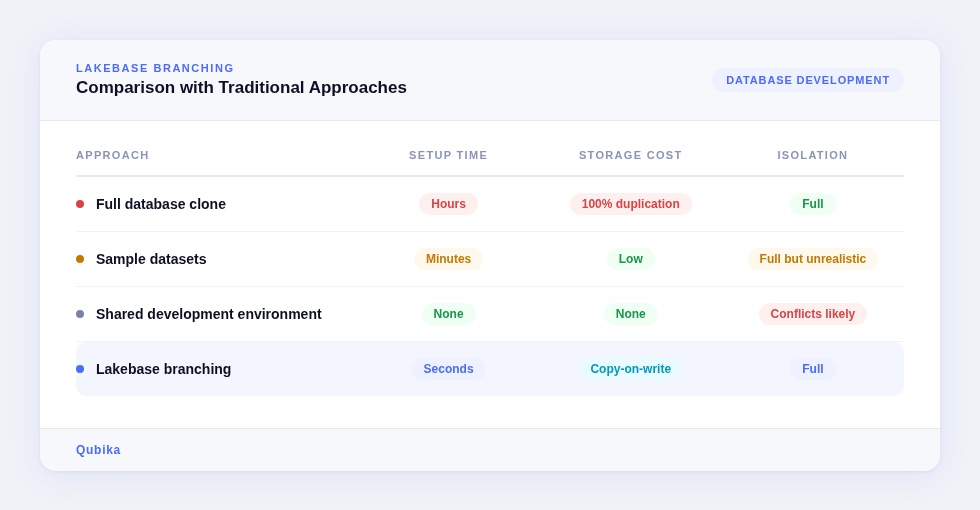Select the Lakebase branching row label
The height and width of the screenshot is (510, 980).
click(163, 369)
